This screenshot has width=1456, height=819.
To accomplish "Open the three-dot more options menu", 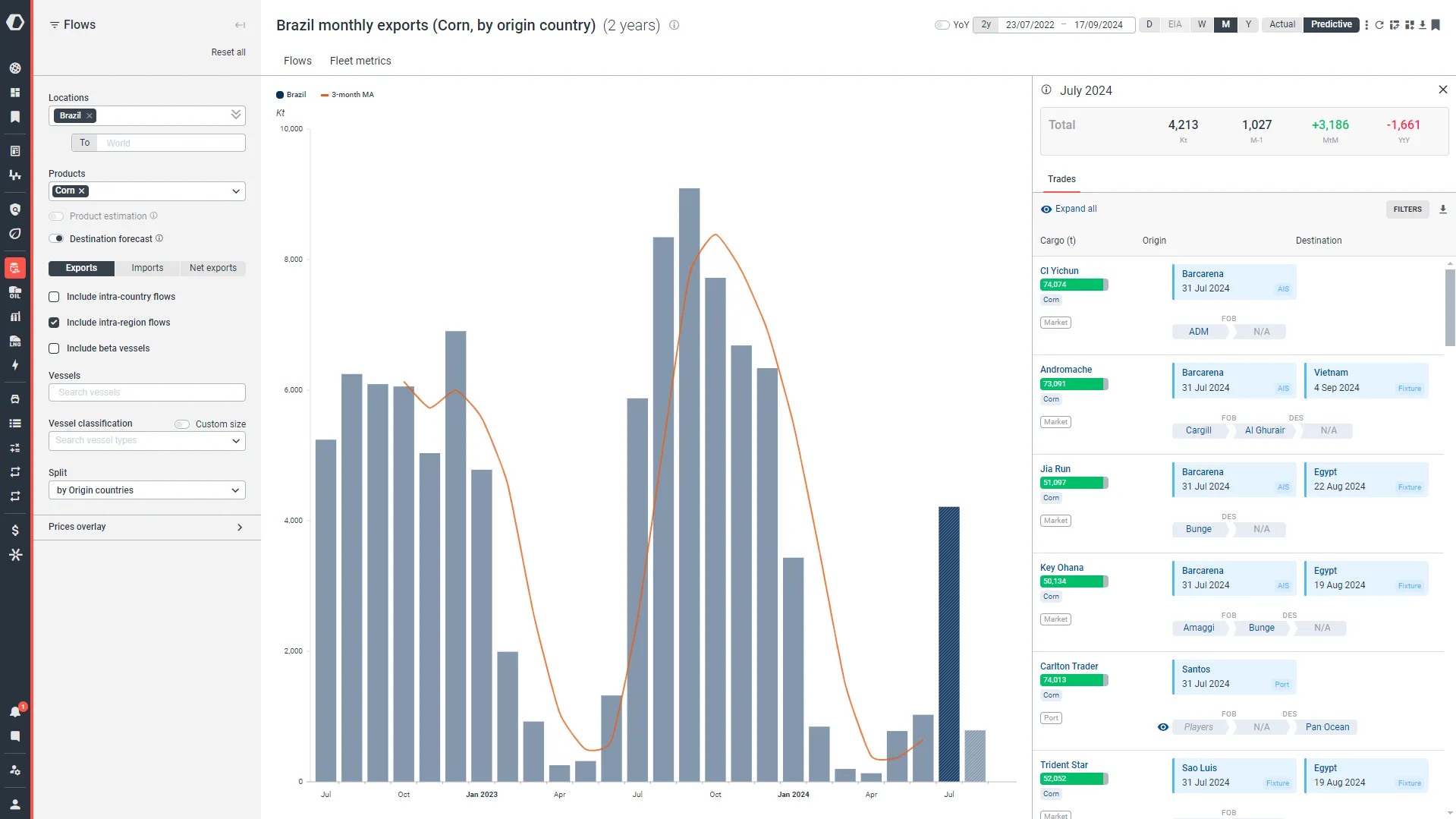I will click(x=1366, y=25).
